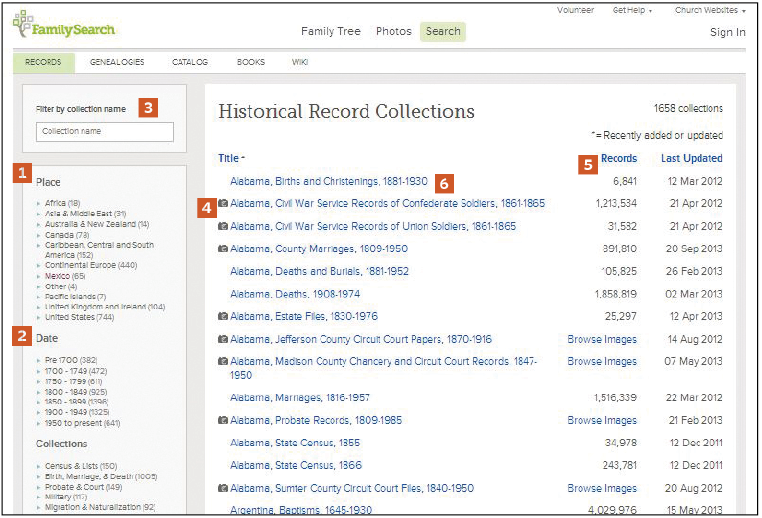Click camera icon beside Union Soldiers collection

point(223,226)
